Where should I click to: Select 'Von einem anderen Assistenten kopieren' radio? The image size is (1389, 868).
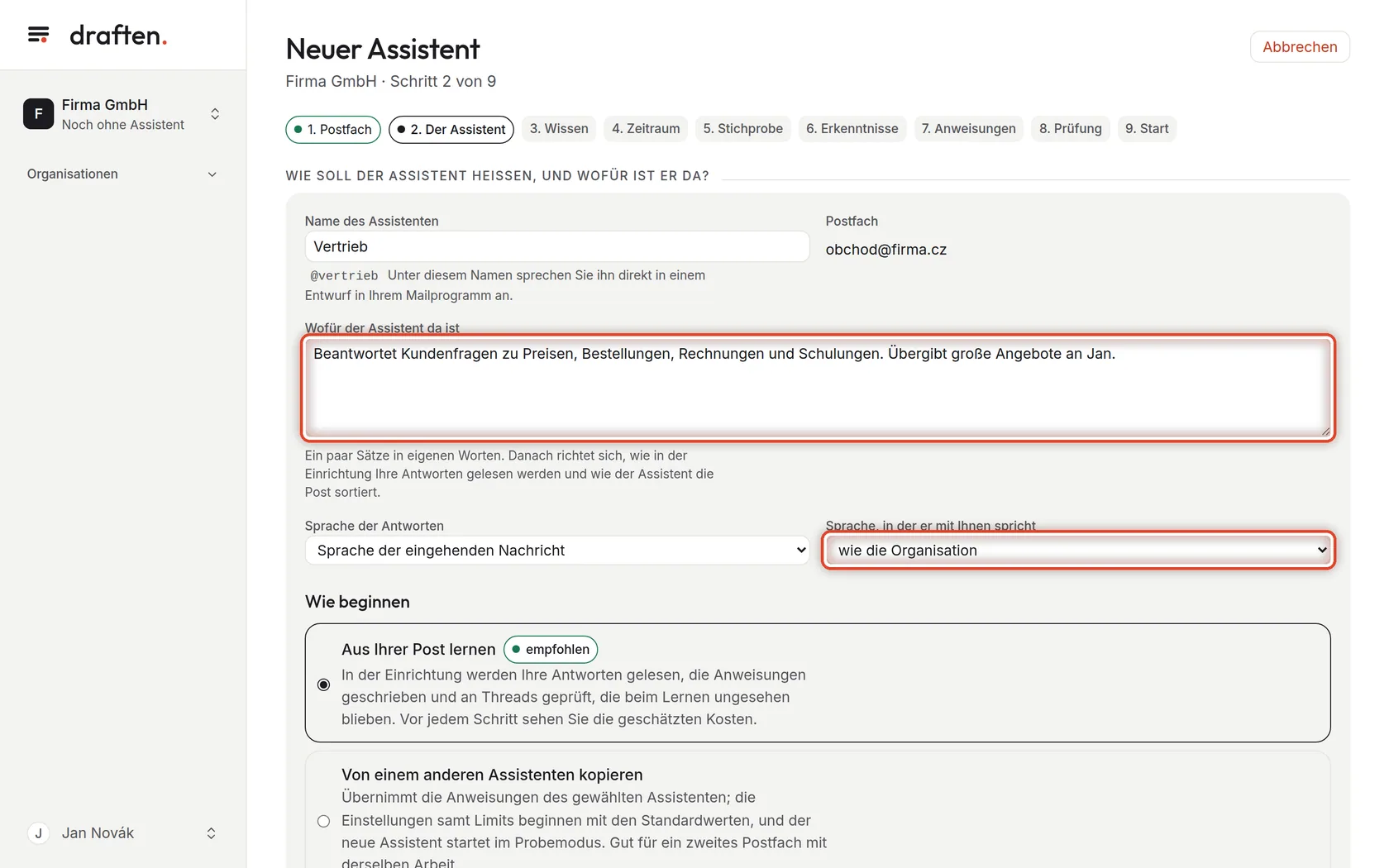[323, 821]
